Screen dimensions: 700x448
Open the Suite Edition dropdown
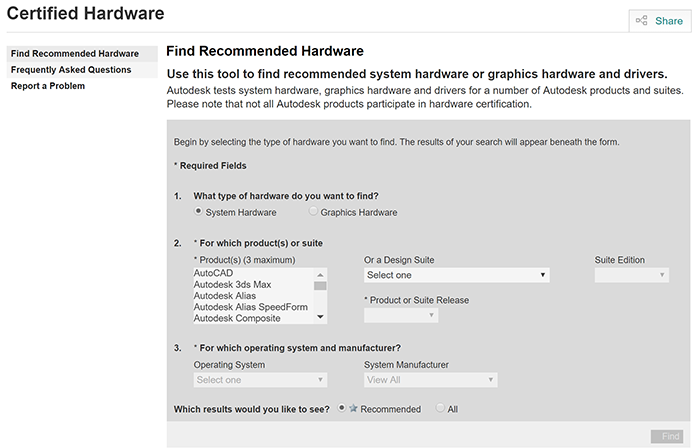click(631, 275)
